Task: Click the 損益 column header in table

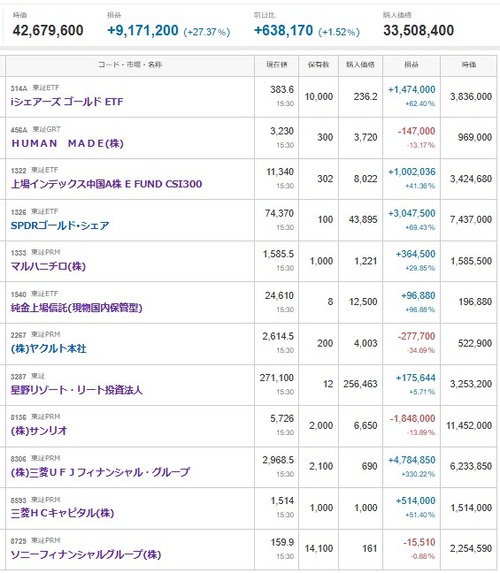Action: [411, 65]
